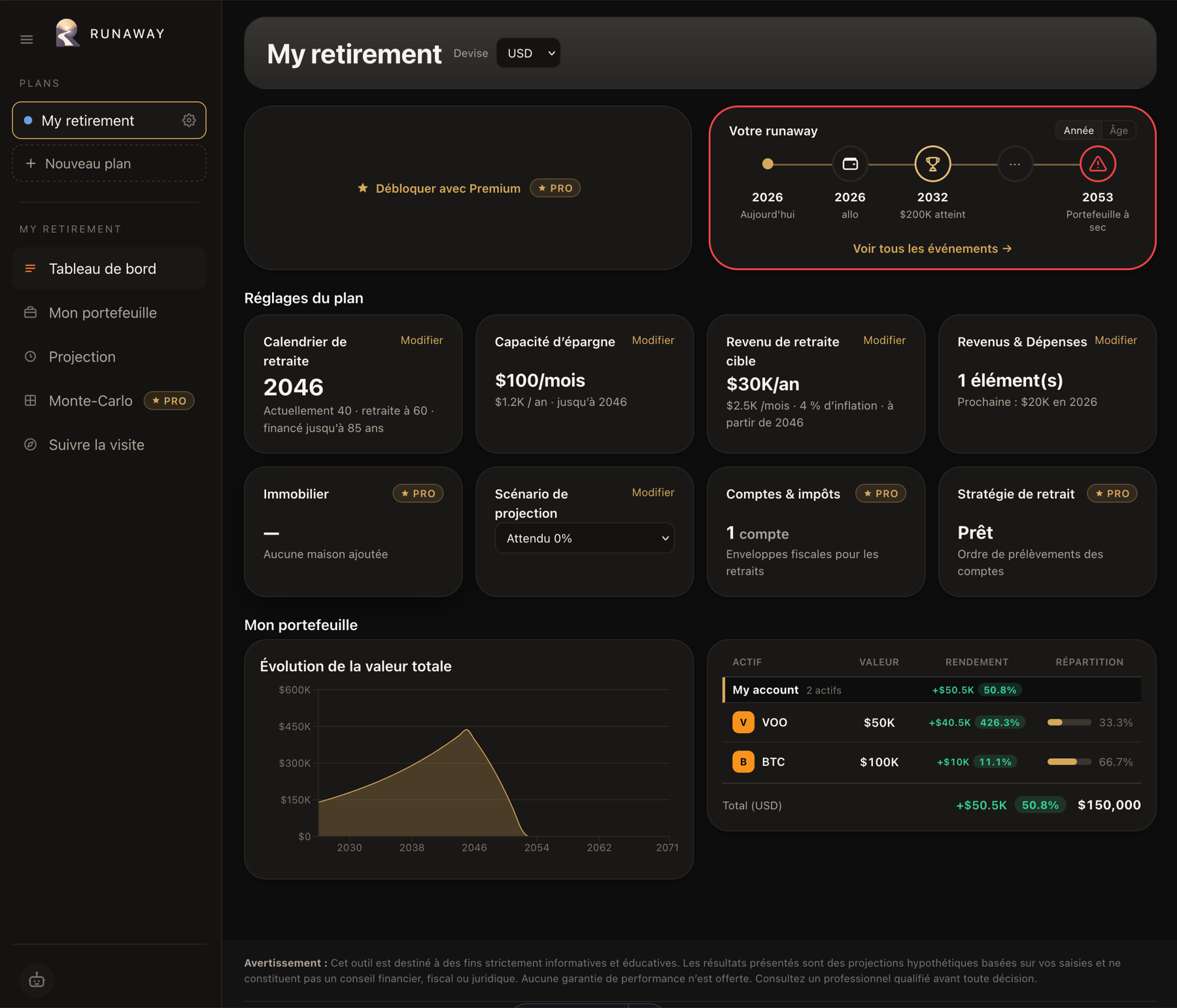Click the Mon portefeuille briefcase icon
The width and height of the screenshot is (1177, 1008).
(x=30, y=312)
